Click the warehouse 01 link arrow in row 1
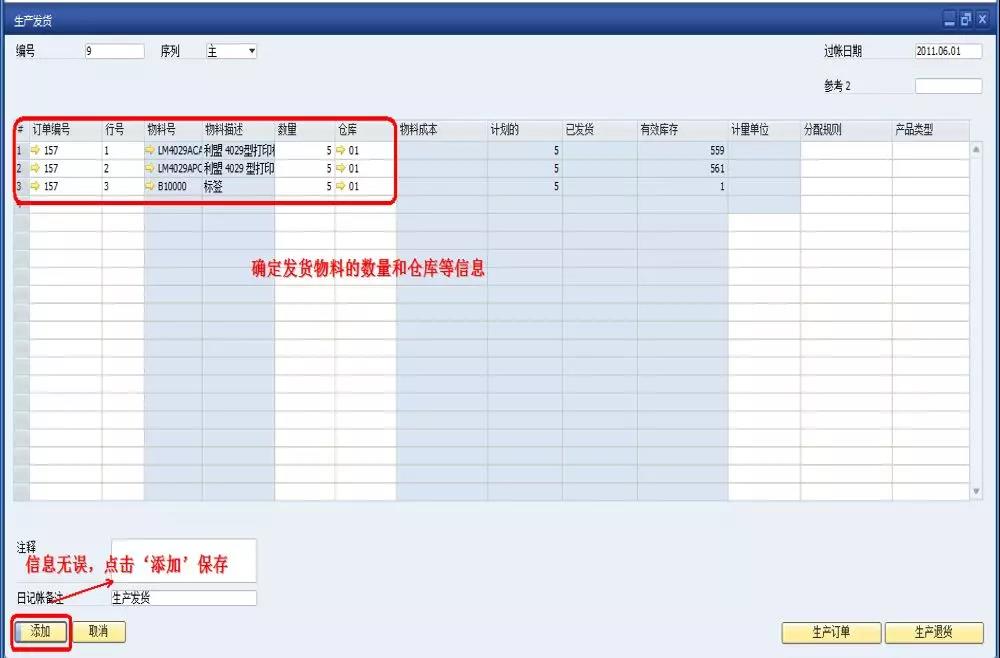The width and height of the screenshot is (1000, 658). pos(341,151)
